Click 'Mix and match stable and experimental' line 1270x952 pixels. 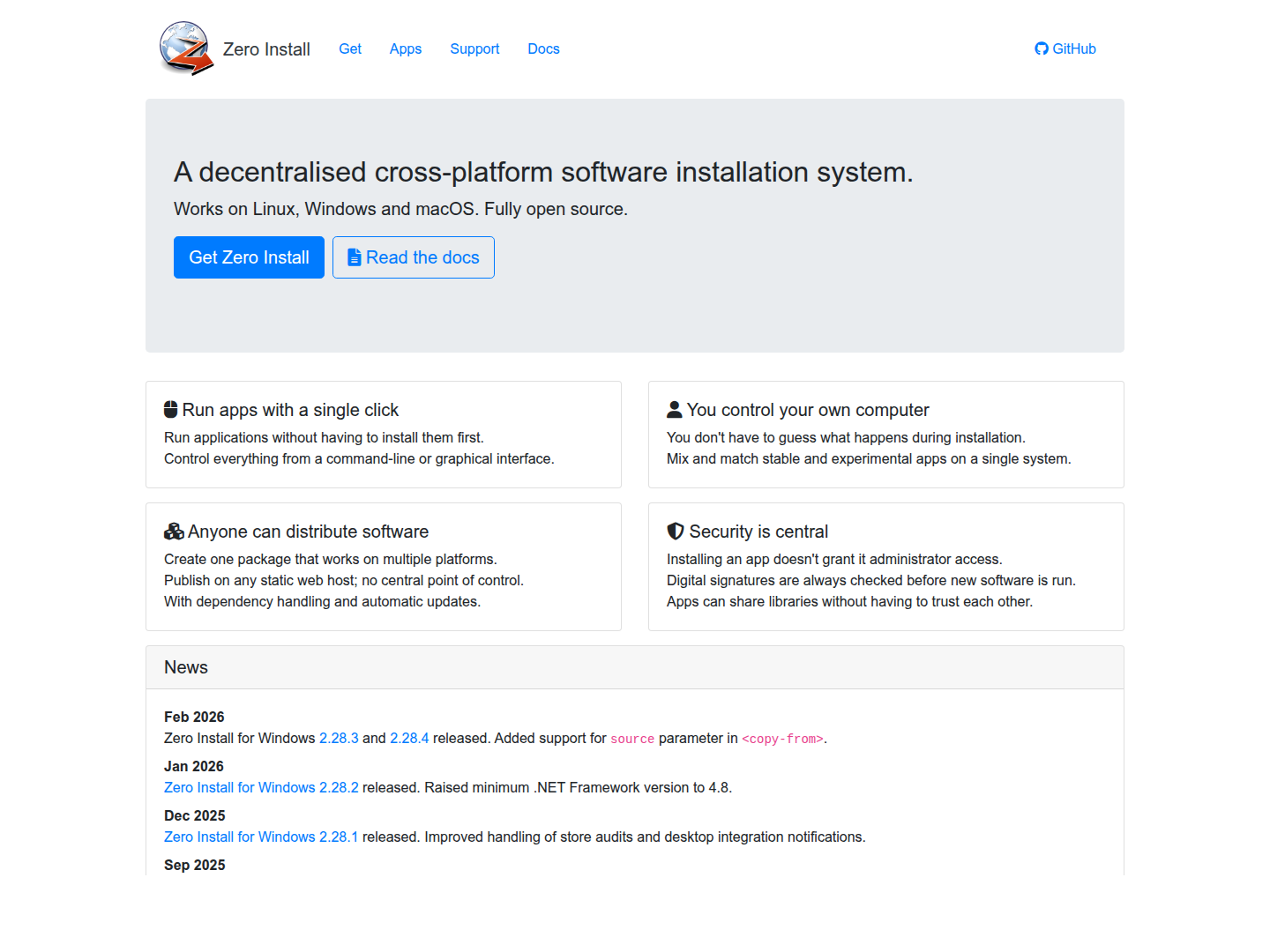coord(869,458)
